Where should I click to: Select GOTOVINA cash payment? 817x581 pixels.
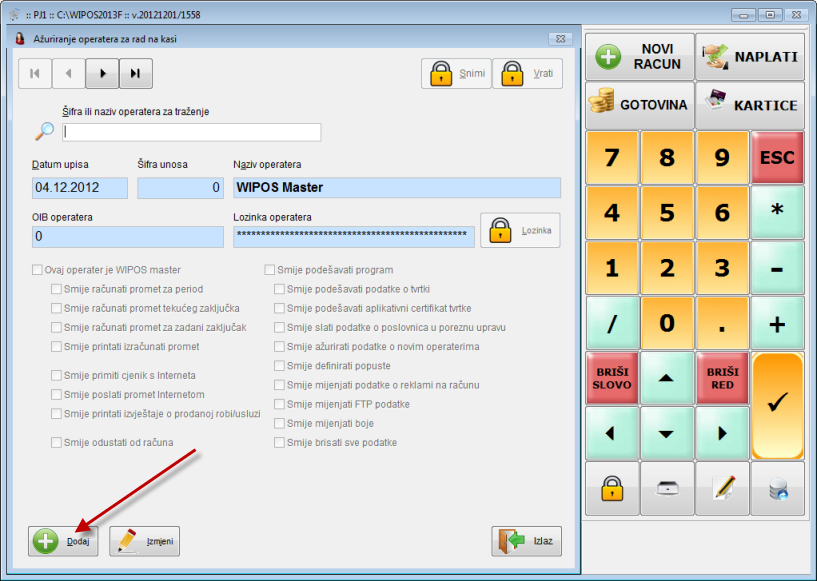tap(639, 105)
